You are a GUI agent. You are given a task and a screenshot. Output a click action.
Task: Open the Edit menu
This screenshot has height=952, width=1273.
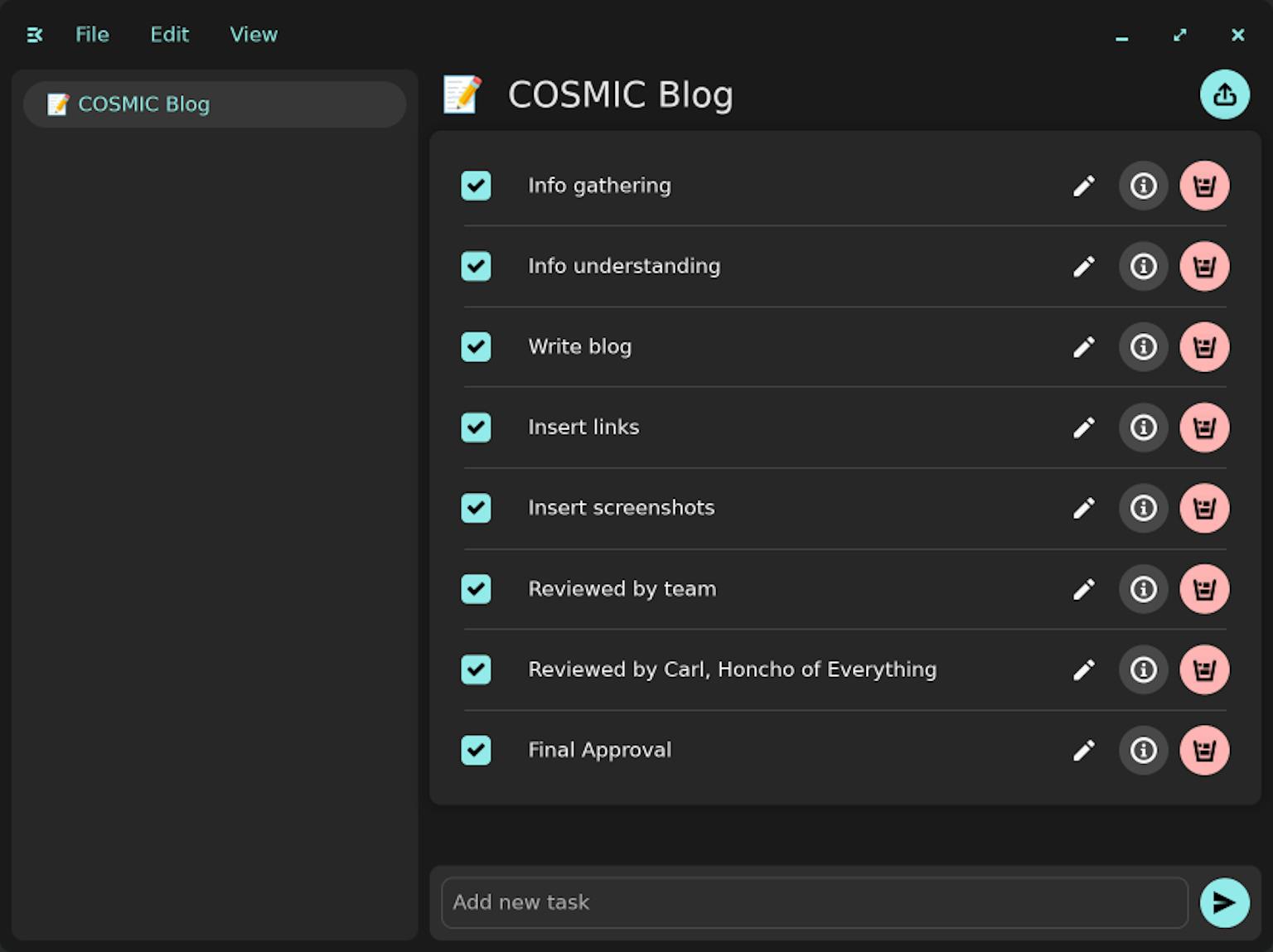click(169, 35)
